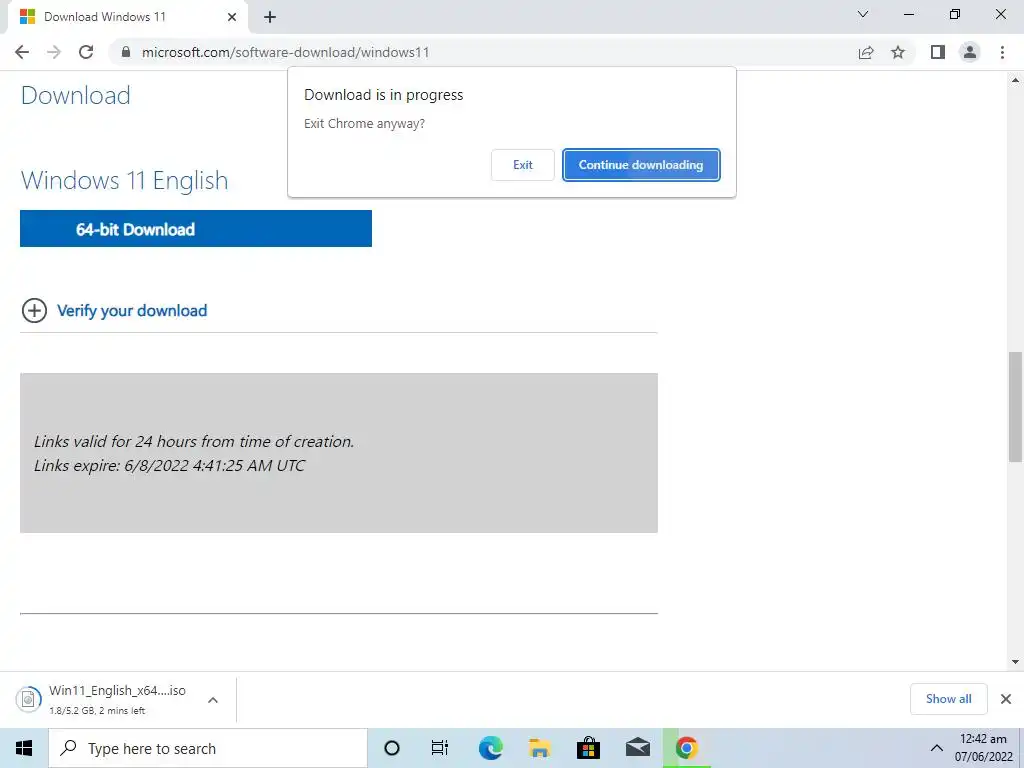Minimize the Chrome window
The height and width of the screenshot is (768, 1024).
pyautogui.click(x=909, y=14)
